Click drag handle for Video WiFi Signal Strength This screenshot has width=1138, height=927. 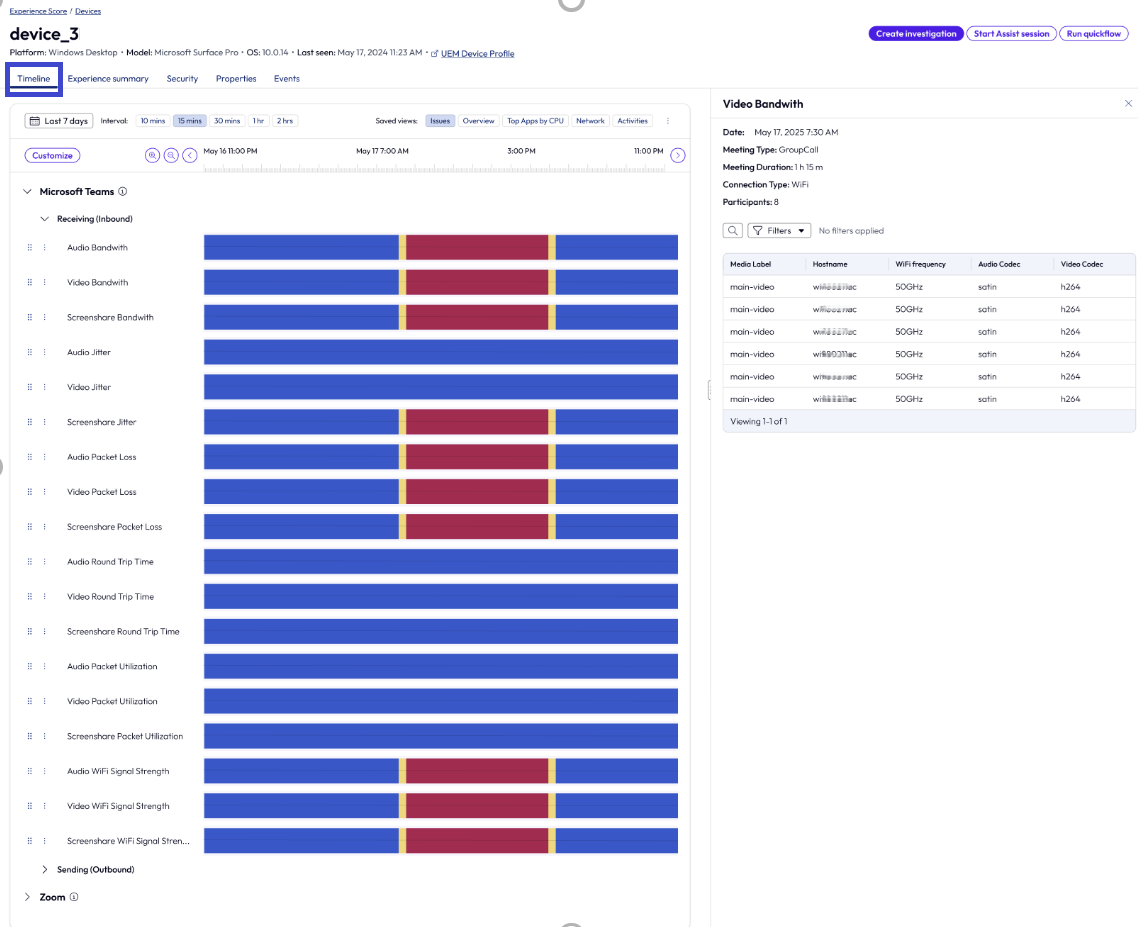pos(30,806)
